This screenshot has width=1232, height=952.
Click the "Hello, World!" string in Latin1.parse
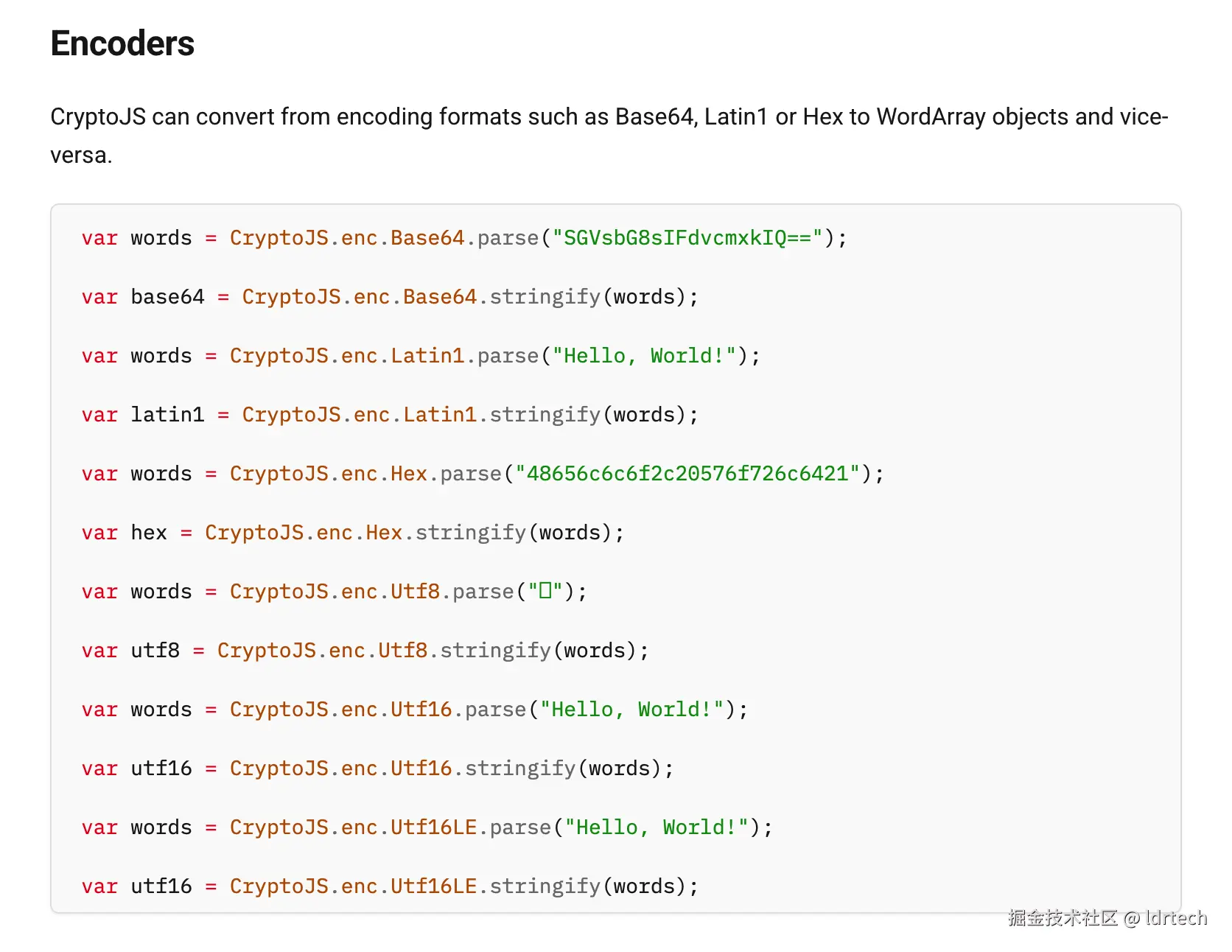point(645,356)
